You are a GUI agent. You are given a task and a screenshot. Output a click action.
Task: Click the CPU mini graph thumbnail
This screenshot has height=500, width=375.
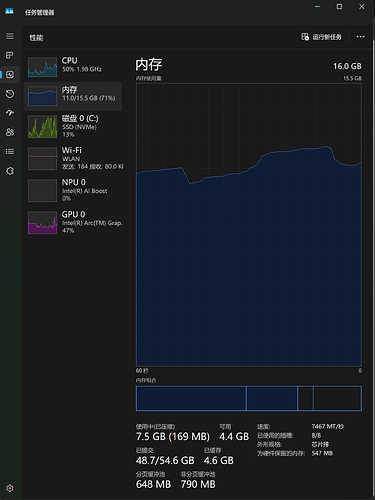coord(42,67)
